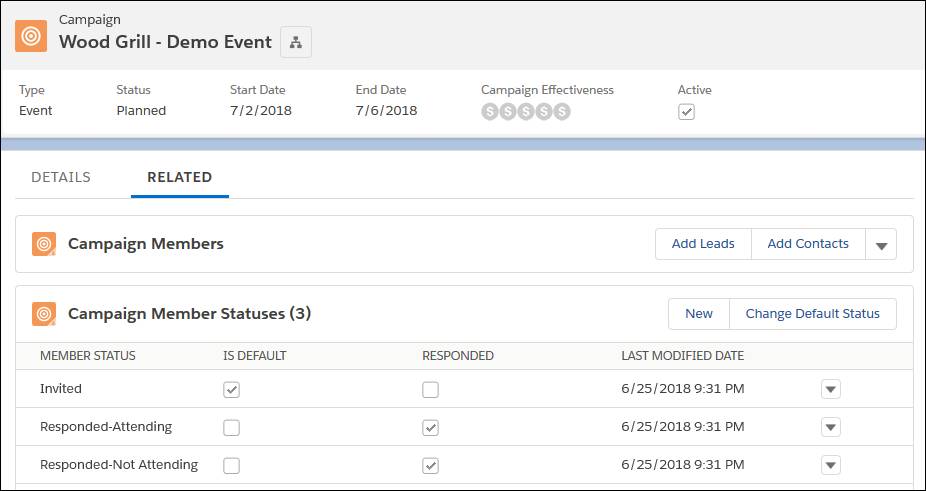Screen dimensions: 926x491
Task: Click the Campaign Members section icon
Action: tap(44, 244)
